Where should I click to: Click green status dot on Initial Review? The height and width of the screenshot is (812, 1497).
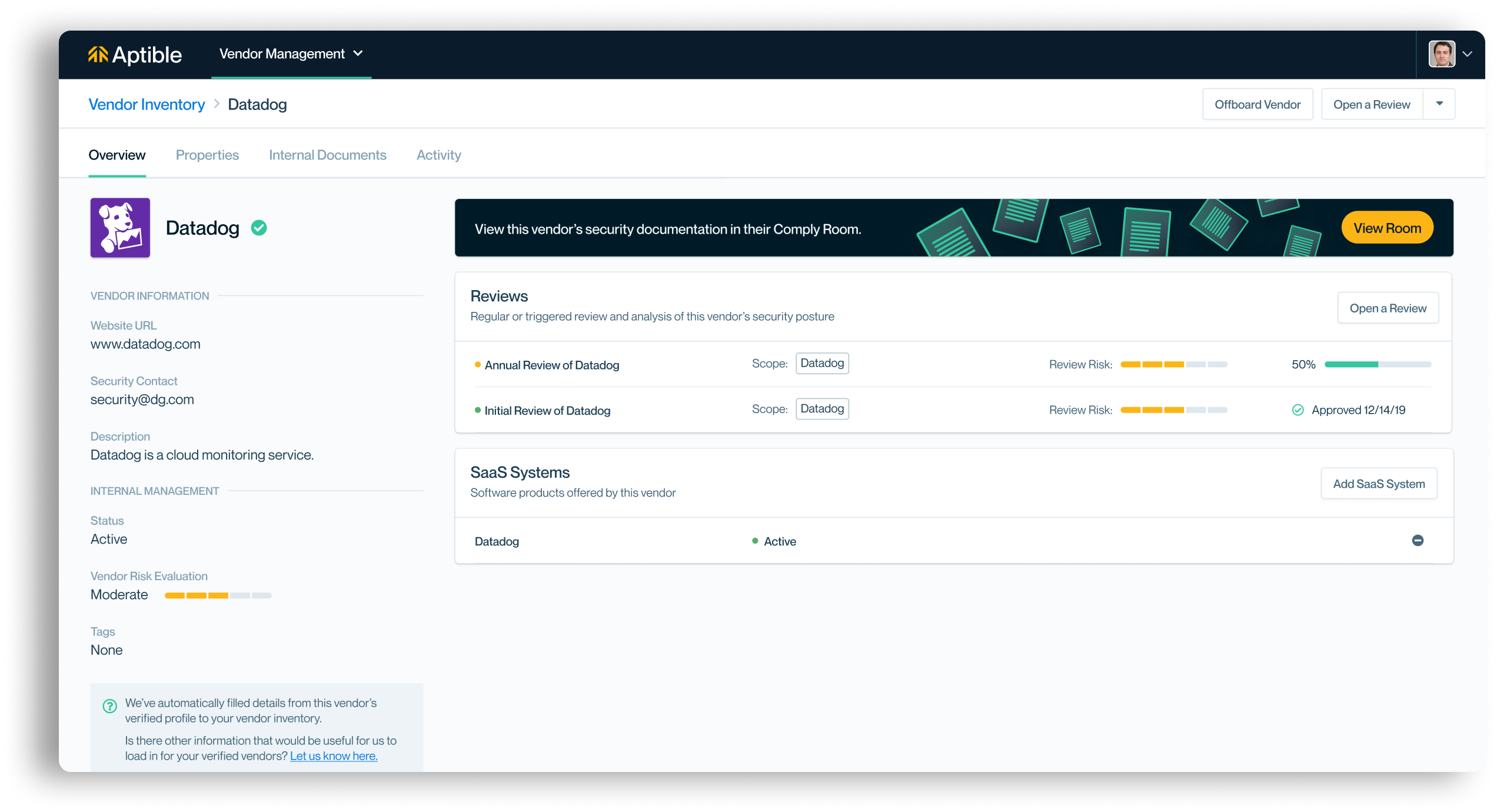[x=478, y=410]
